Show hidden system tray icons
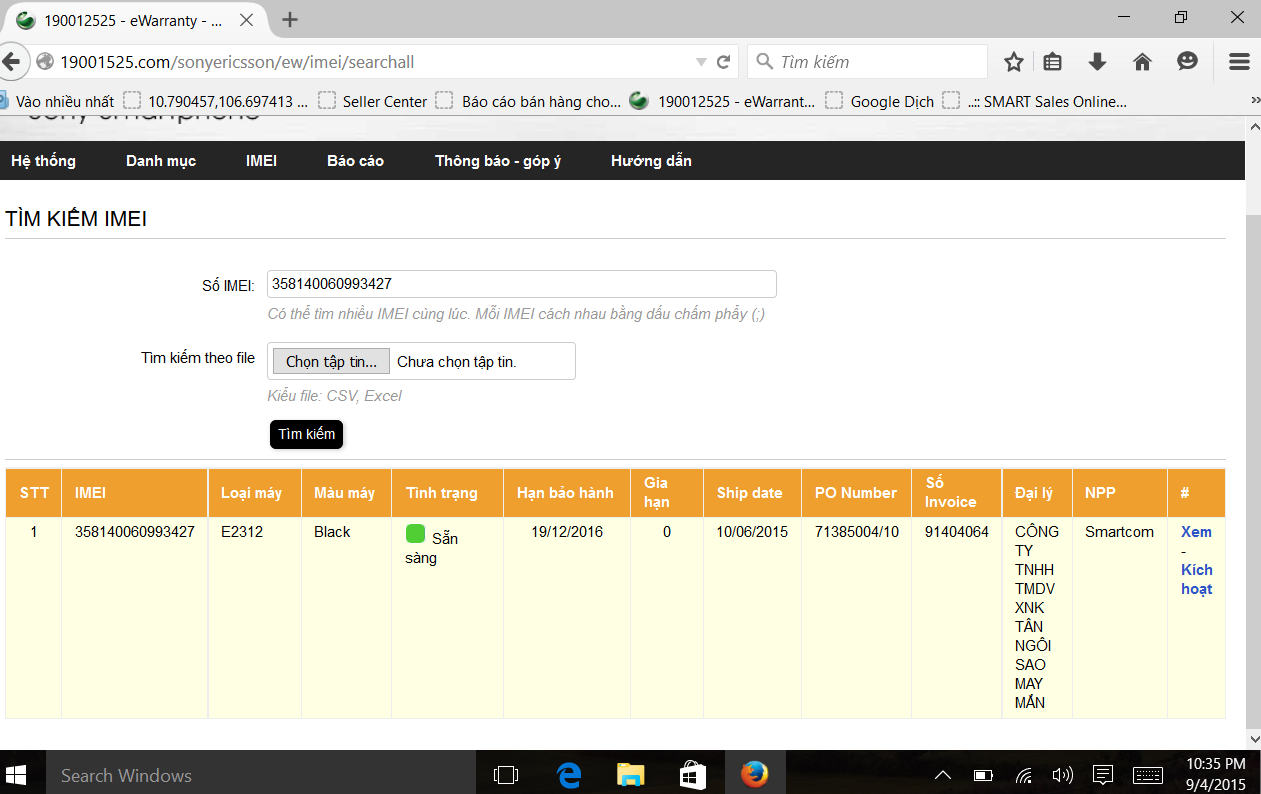Viewport: 1261px width, 794px height. tap(942, 775)
